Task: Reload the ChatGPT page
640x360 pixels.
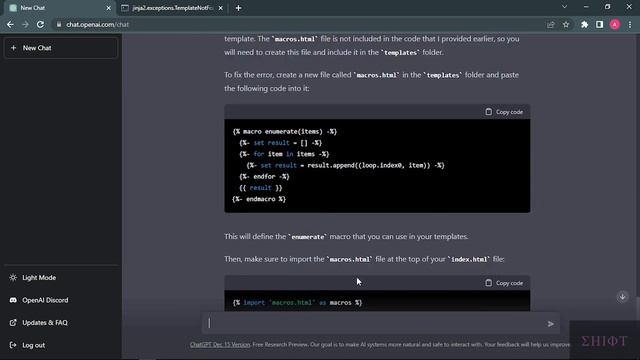Action: click(40, 24)
